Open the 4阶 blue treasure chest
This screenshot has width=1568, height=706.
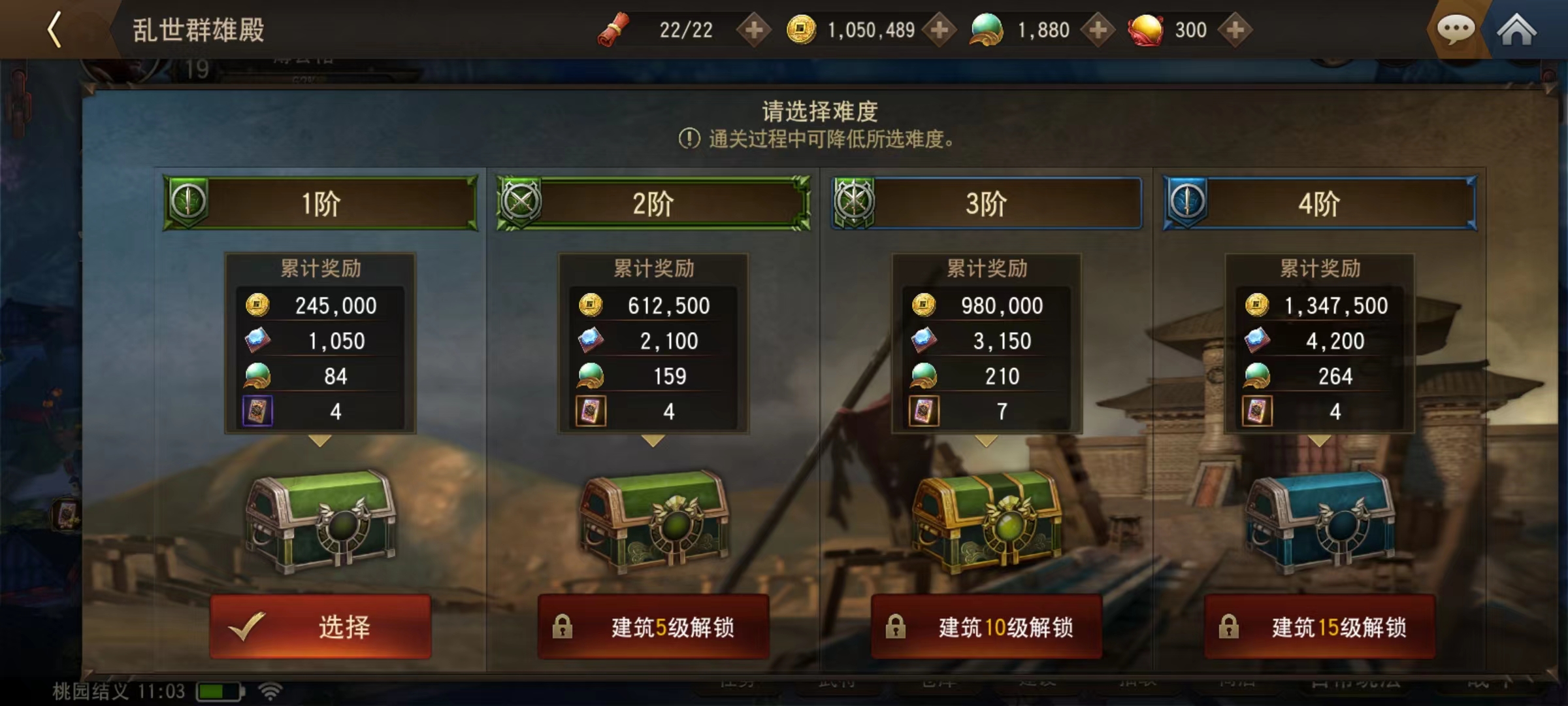point(1320,522)
